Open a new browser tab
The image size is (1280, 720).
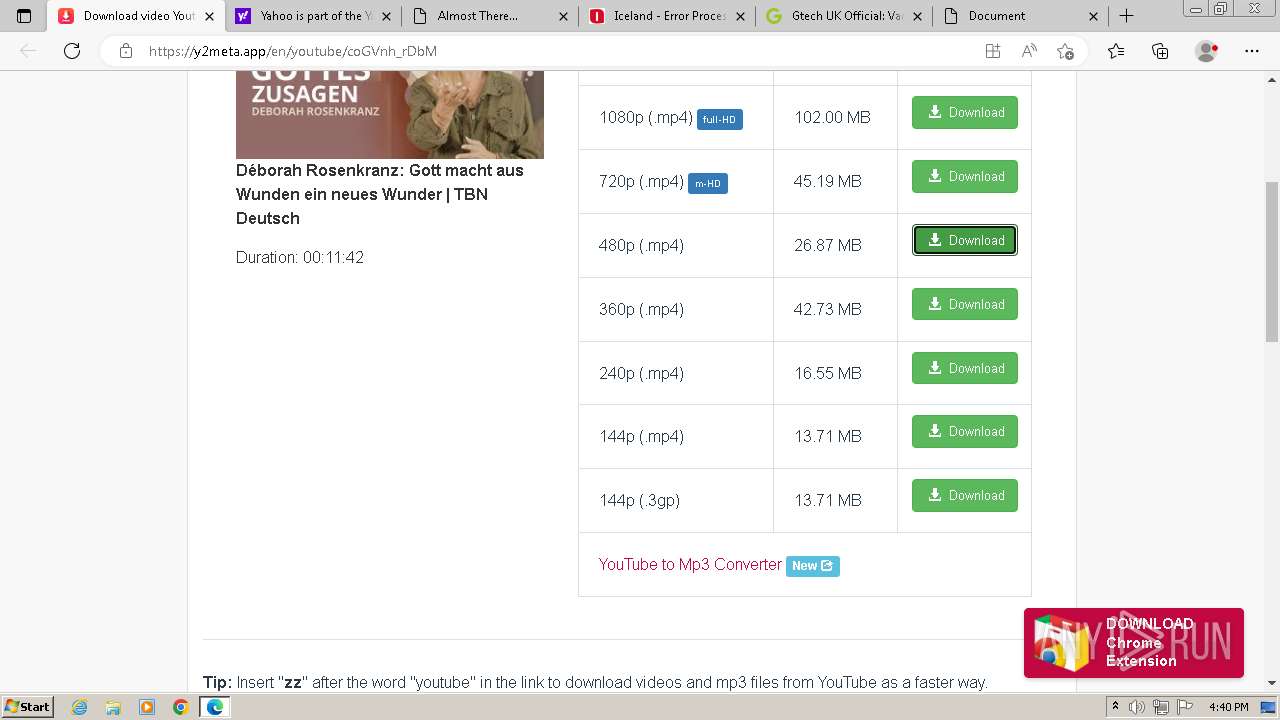[x=1126, y=16]
